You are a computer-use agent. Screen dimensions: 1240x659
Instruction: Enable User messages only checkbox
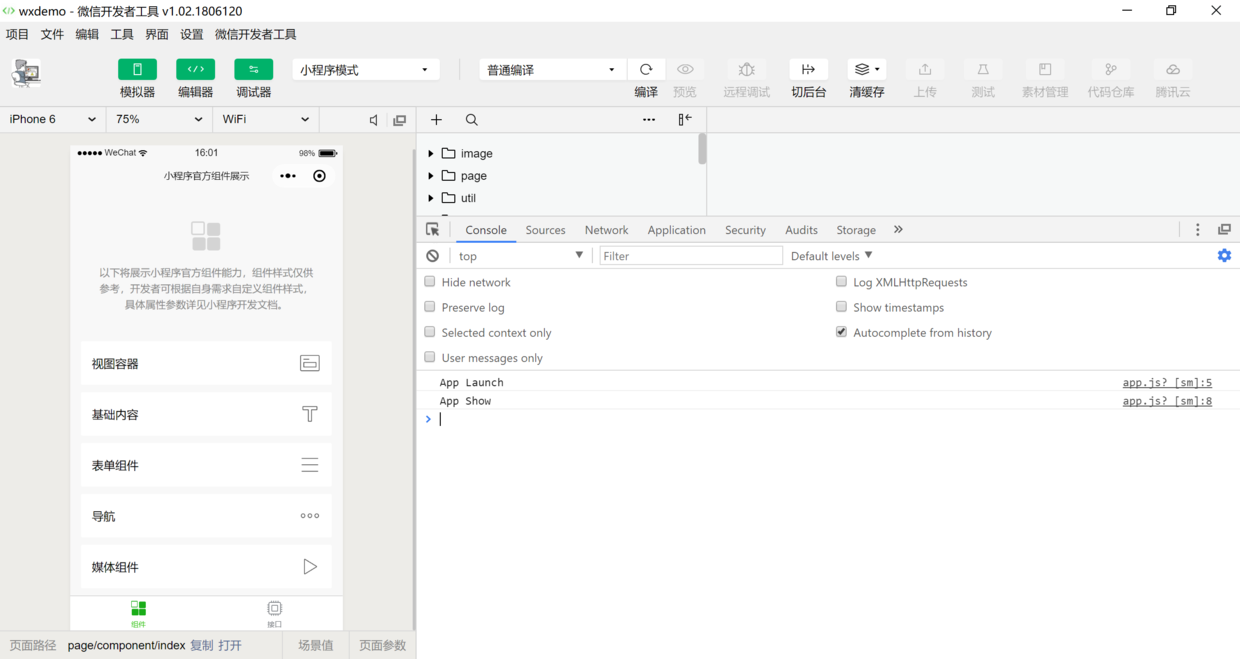pyautogui.click(x=430, y=357)
